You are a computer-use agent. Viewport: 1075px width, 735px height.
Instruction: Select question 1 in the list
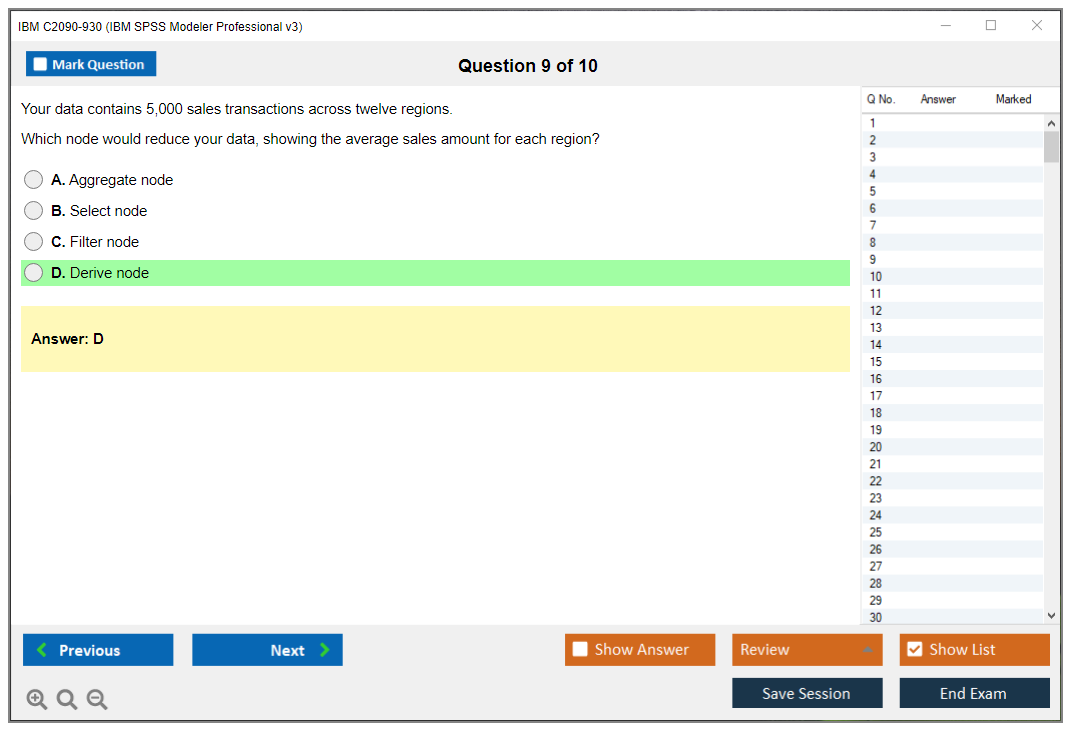click(x=873, y=124)
